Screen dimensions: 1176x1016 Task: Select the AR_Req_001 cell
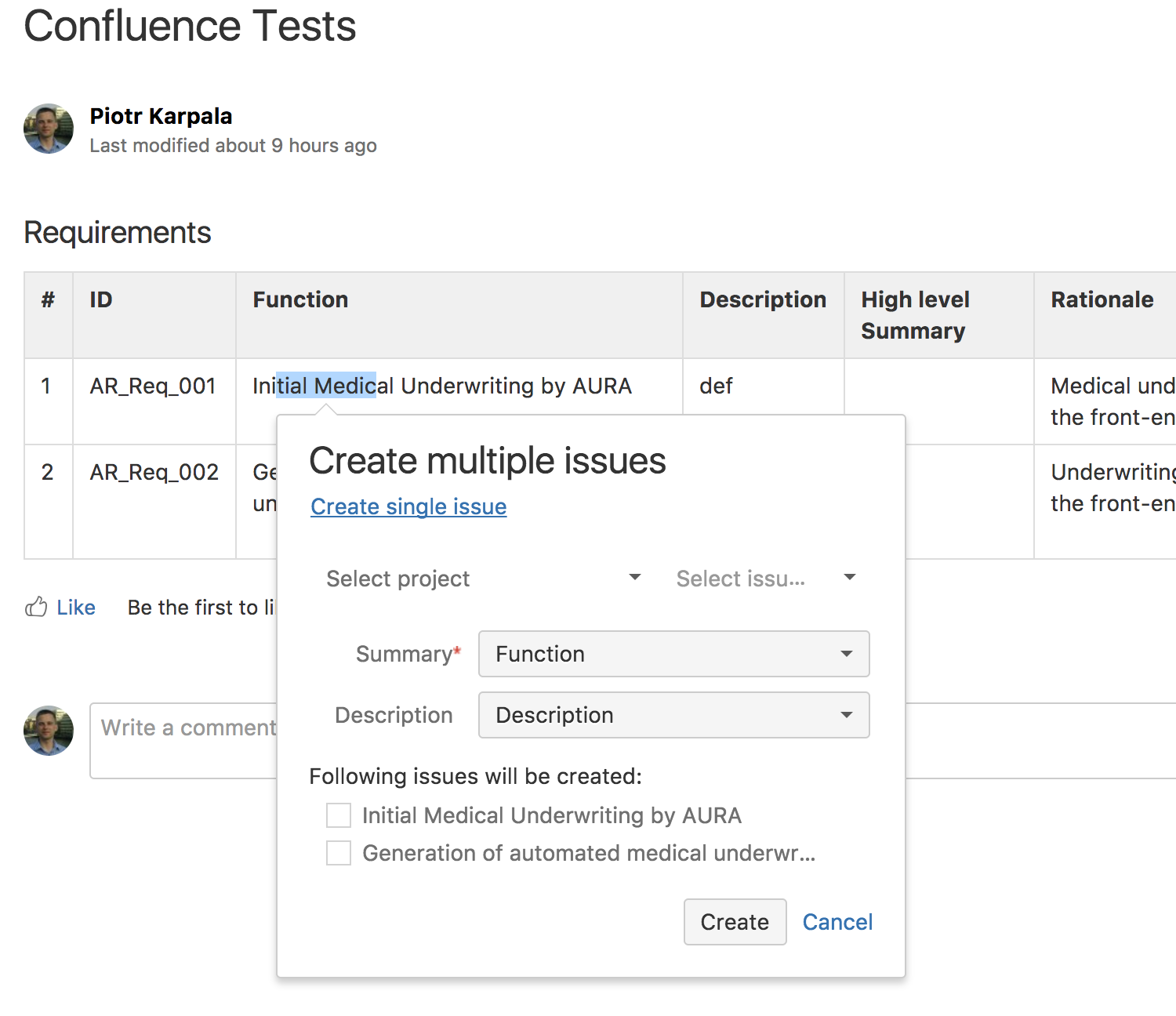pos(154,401)
